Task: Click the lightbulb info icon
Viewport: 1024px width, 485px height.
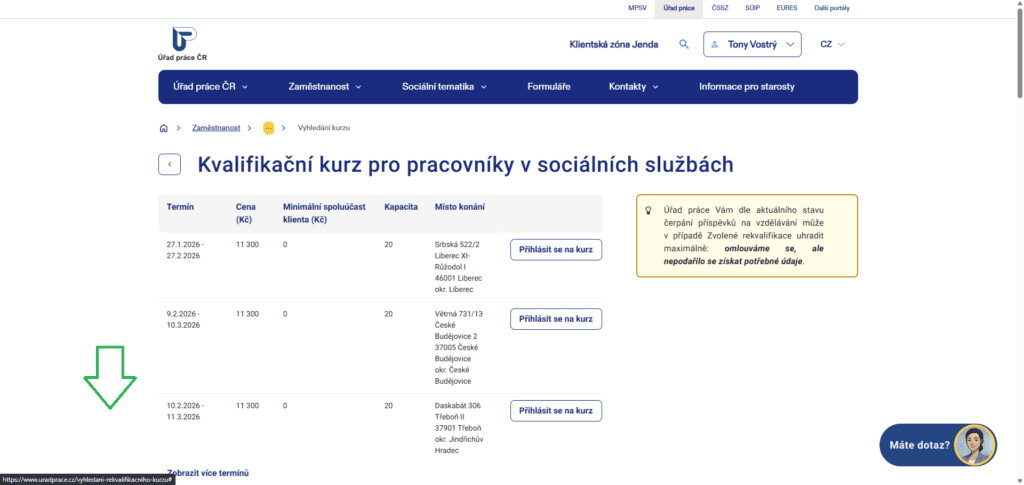Action: point(648,210)
